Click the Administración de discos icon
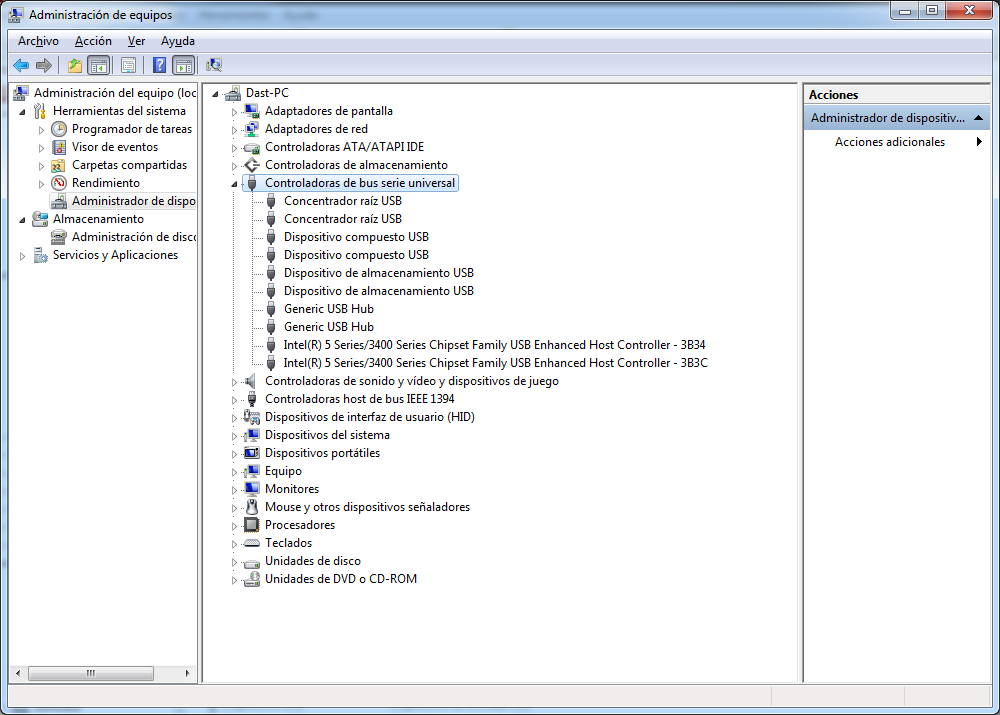Screen dimensions: 1000x715 click(59, 237)
